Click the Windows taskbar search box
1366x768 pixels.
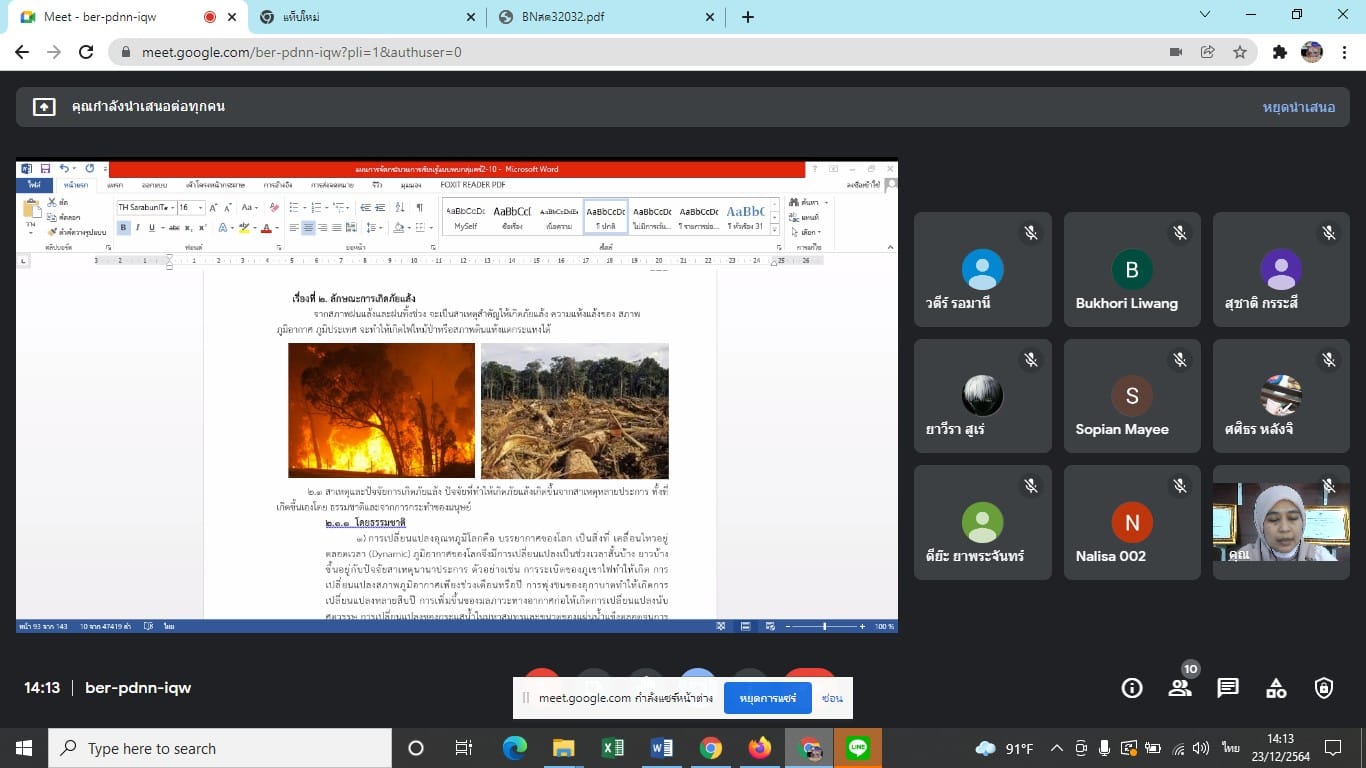tap(220, 748)
